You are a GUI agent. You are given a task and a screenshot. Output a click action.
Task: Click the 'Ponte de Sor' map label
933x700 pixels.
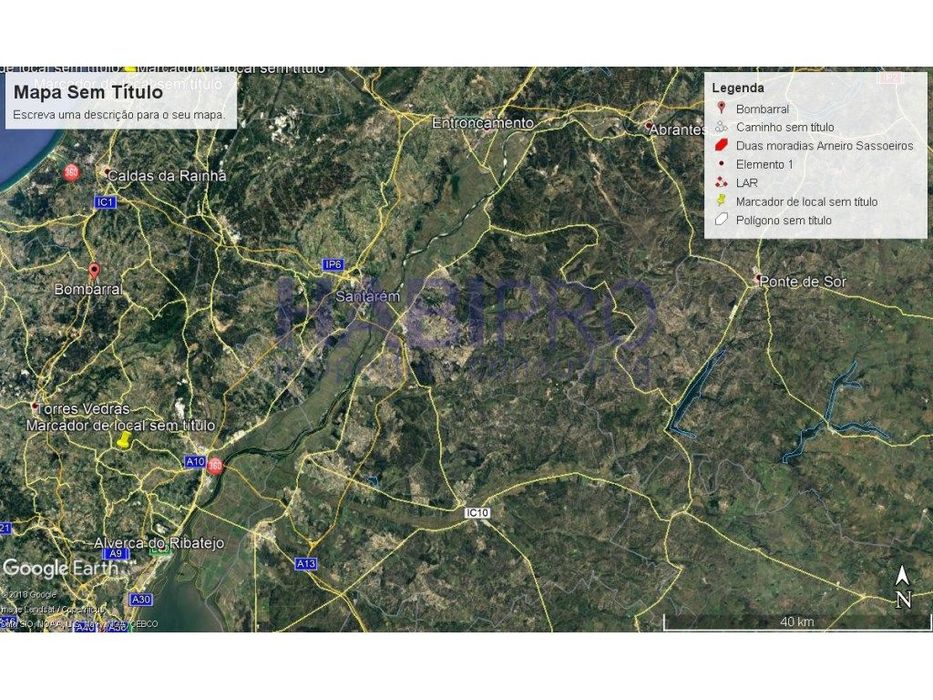point(803,282)
